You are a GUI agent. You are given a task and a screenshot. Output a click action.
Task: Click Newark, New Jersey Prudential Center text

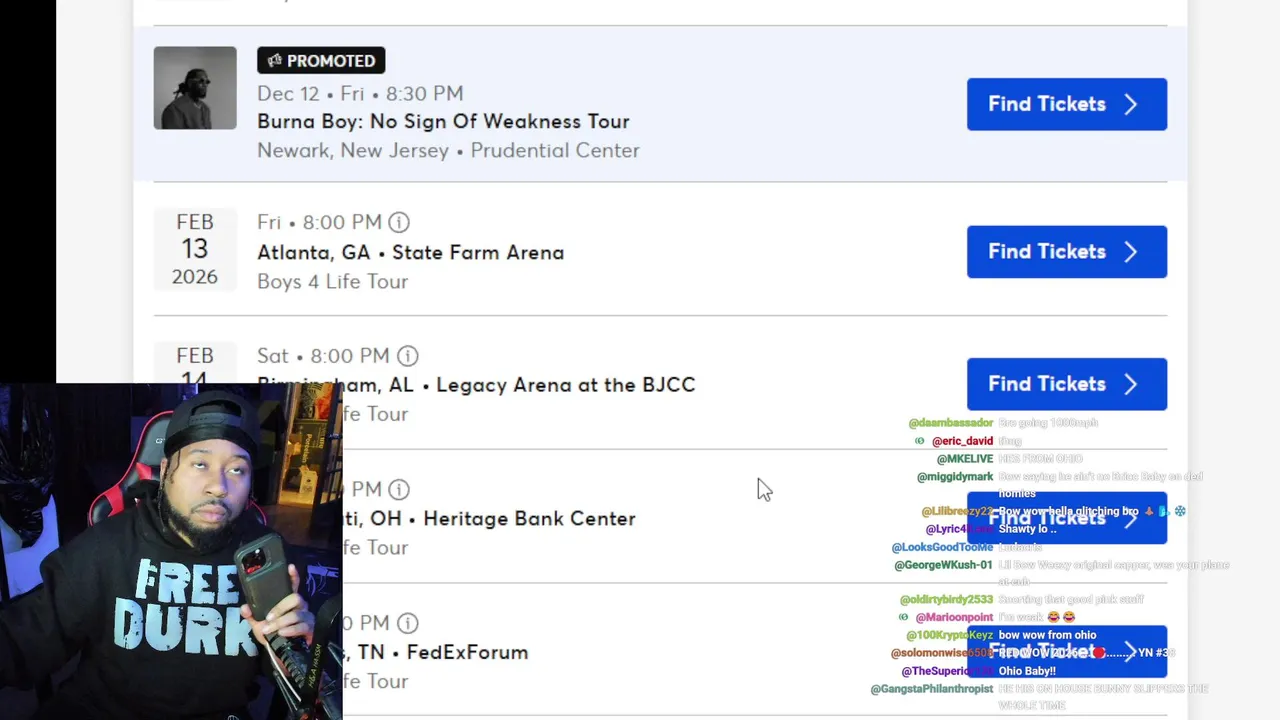pos(448,150)
